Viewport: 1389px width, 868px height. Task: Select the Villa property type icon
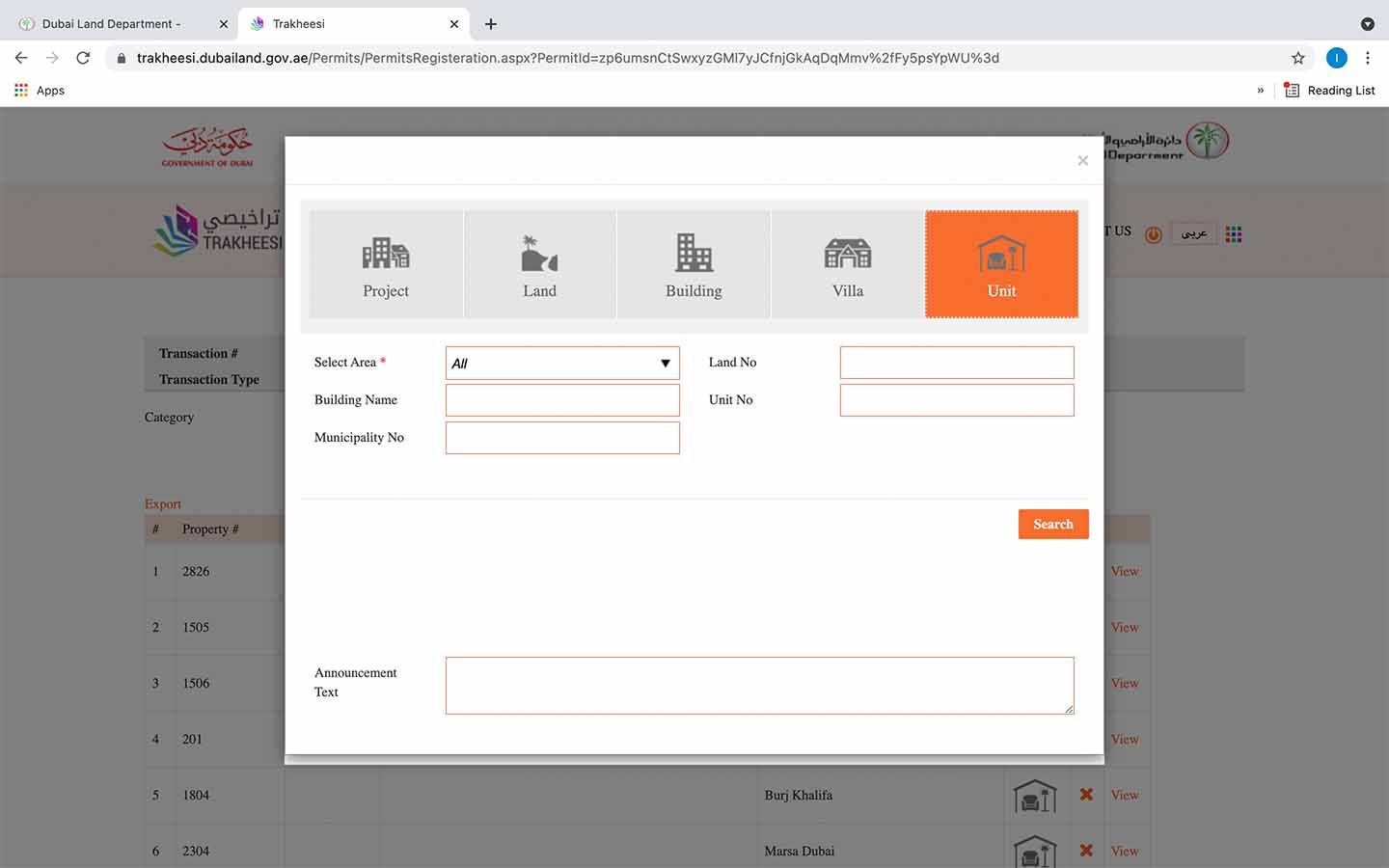click(848, 264)
